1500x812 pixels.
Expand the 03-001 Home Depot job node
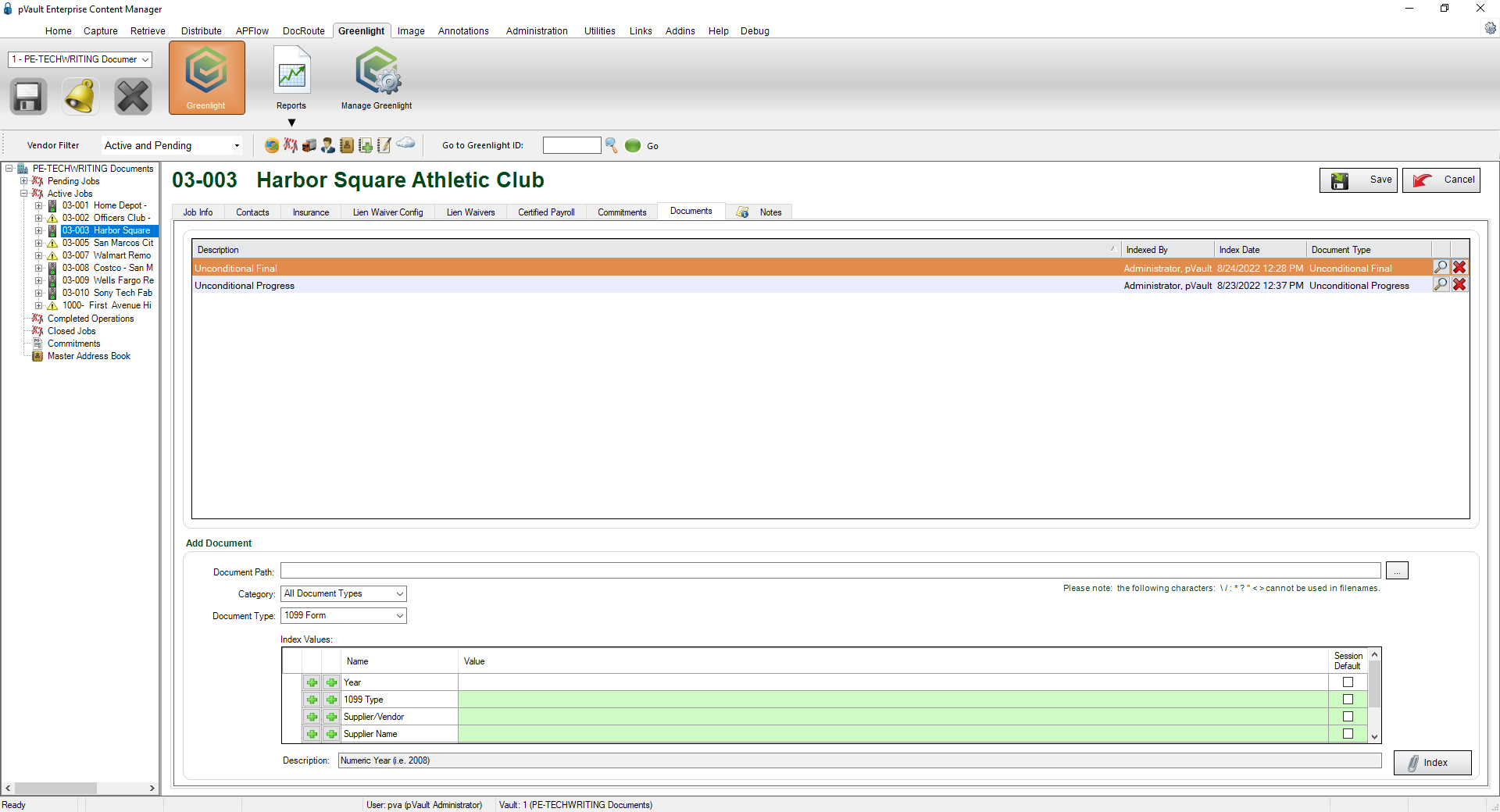(x=38, y=206)
